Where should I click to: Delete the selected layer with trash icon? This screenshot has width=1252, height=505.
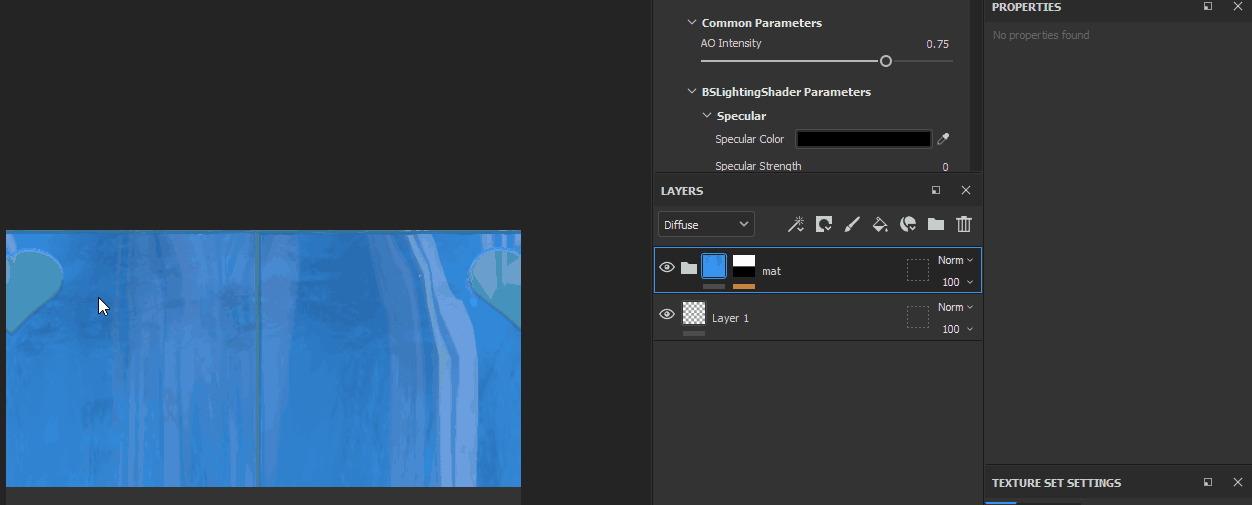tap(964, 225)
